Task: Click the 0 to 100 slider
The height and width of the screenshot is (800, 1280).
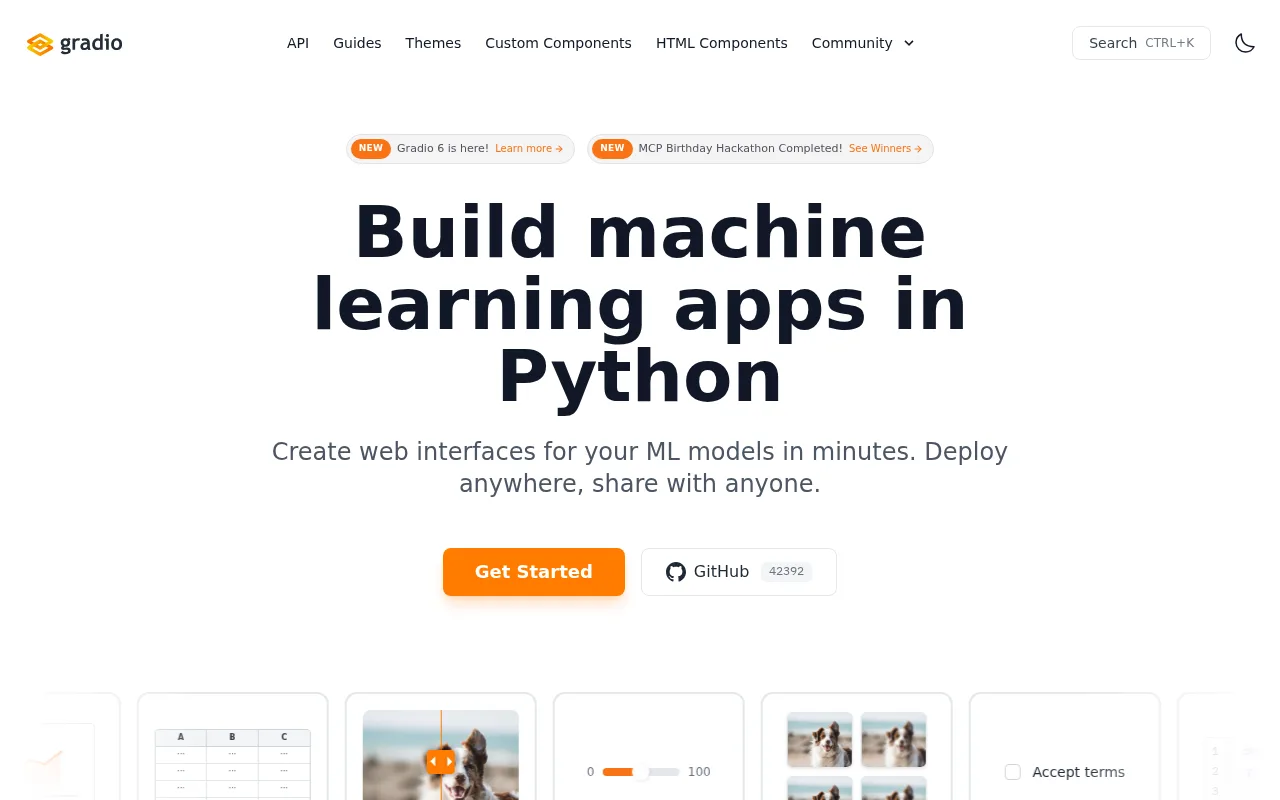Action: coord(641,772)
